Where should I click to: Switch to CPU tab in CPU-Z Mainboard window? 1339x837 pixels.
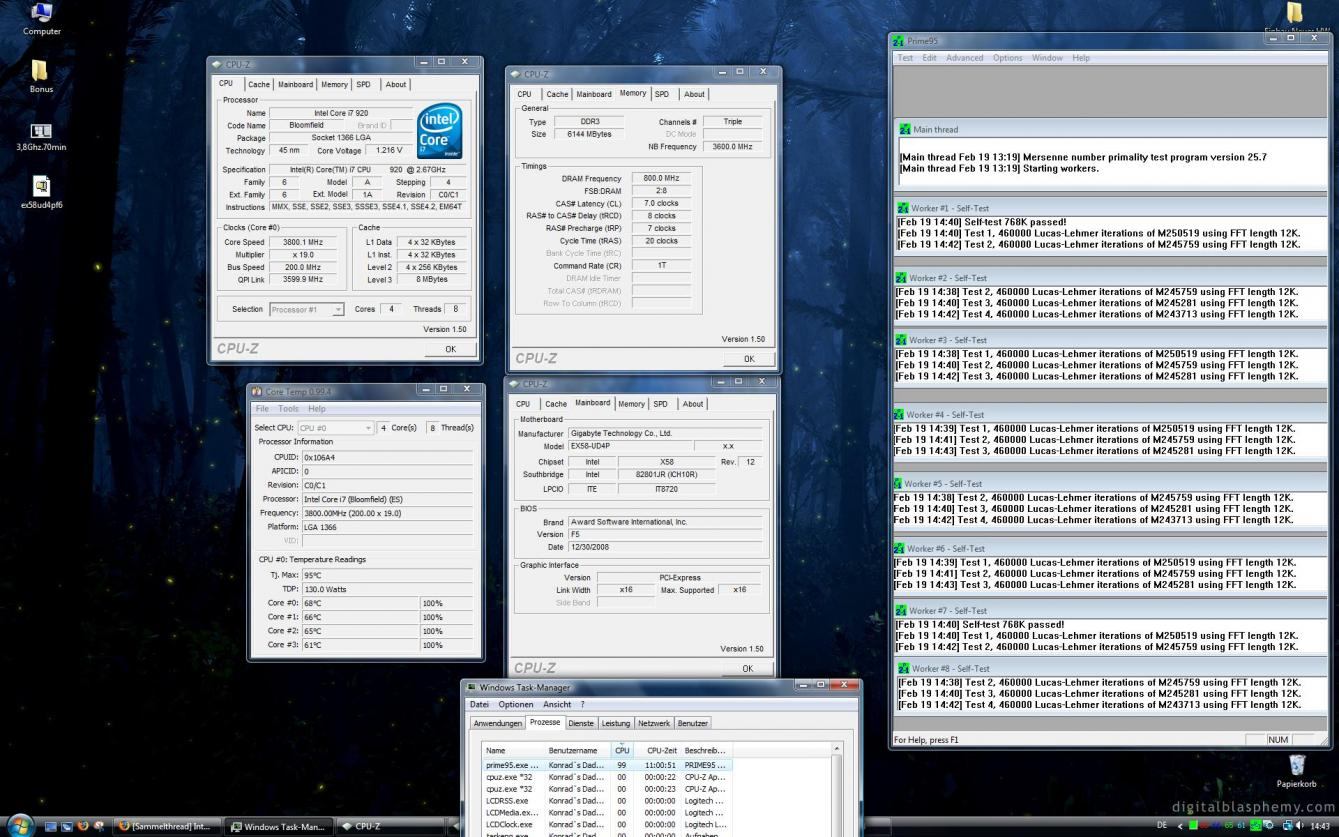click(x=523, y=404)
